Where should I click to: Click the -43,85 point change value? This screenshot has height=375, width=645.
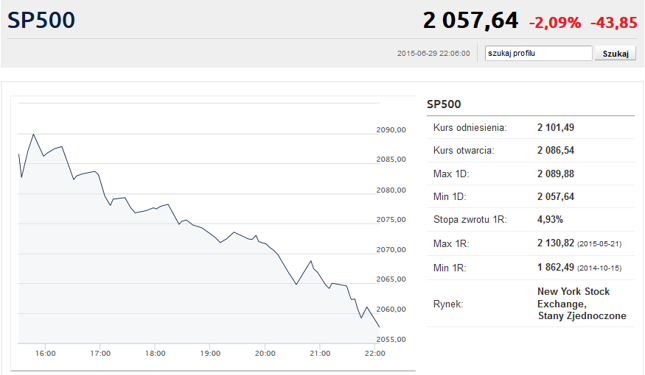pos(614,23)
